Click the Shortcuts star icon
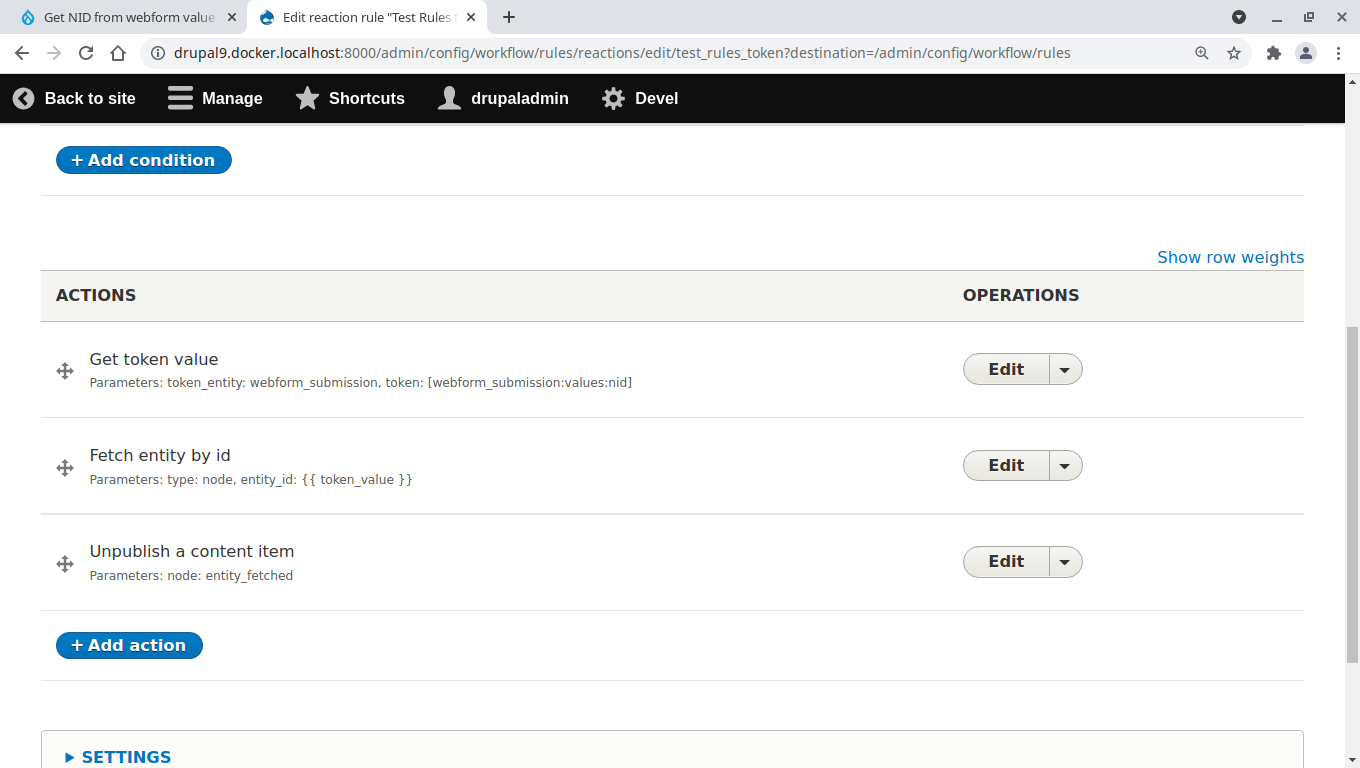Viewport: 1360px width, 768px height. point(306,98)
